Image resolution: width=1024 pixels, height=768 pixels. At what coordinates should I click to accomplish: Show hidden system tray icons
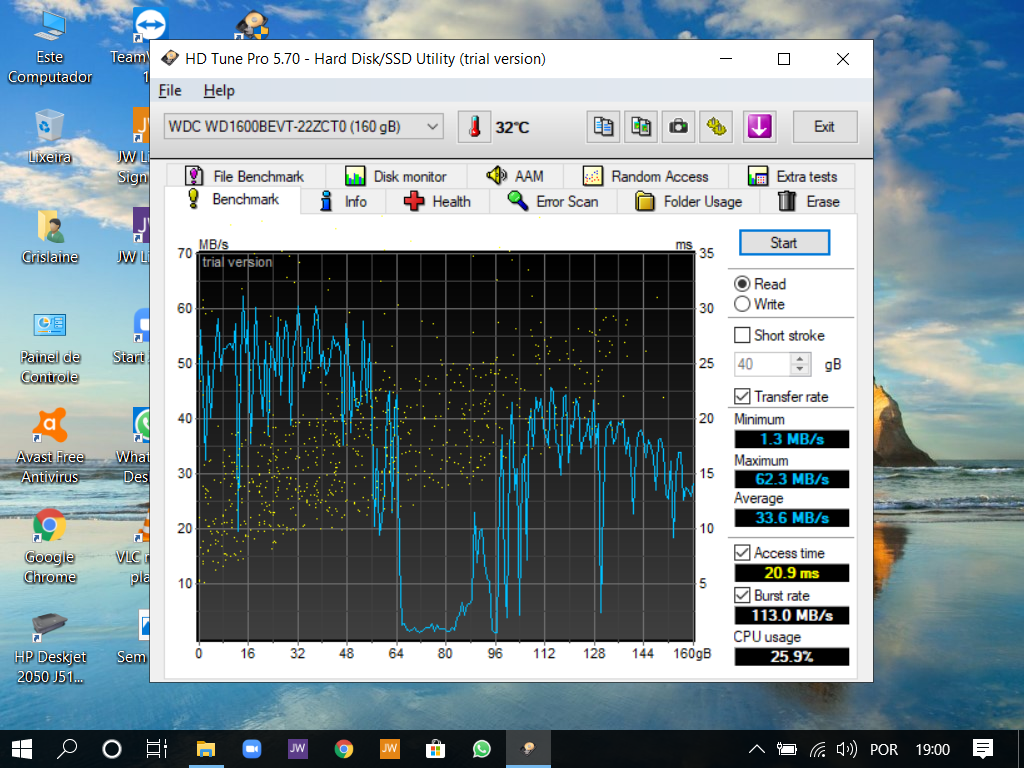tap(756, 749)
